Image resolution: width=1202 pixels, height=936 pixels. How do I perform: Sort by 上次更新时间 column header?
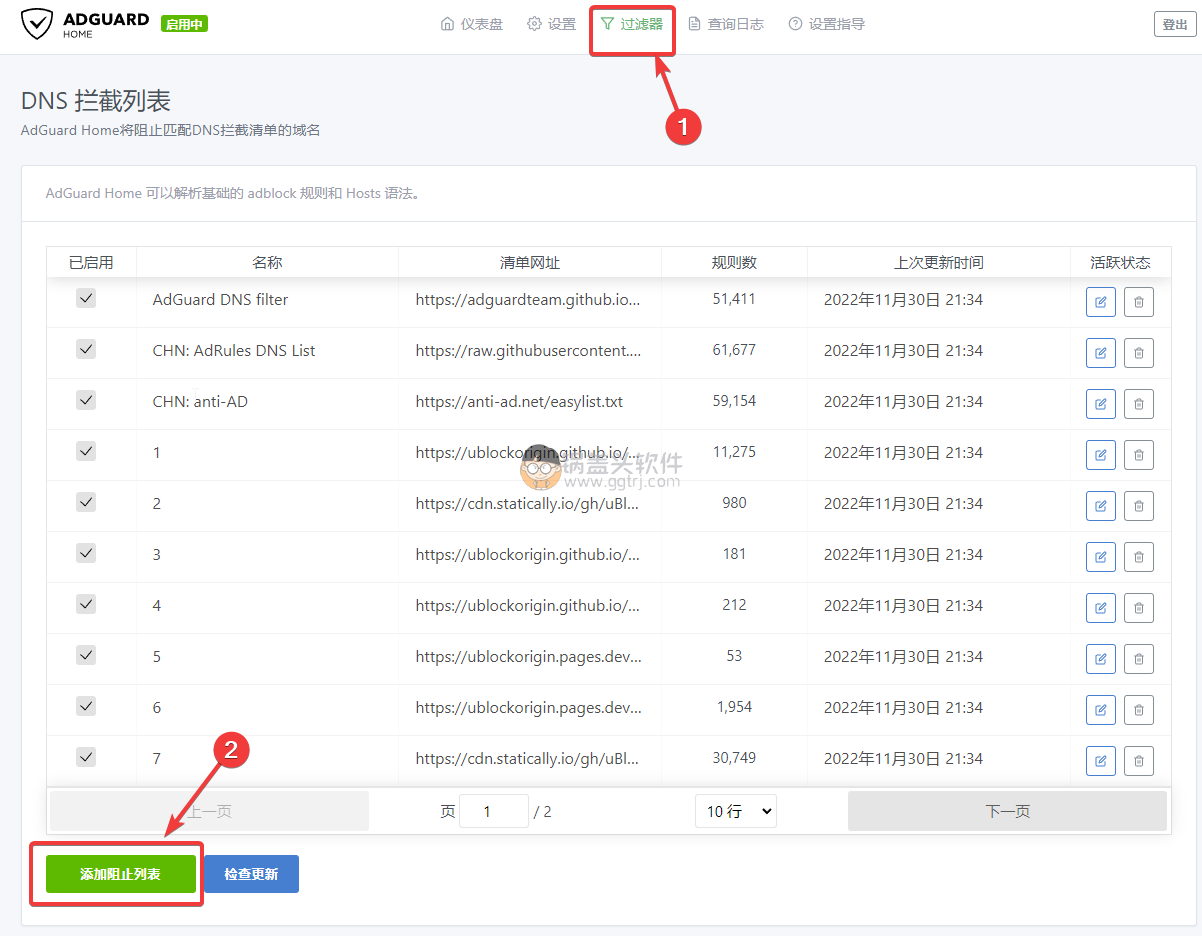click(939, 263)
